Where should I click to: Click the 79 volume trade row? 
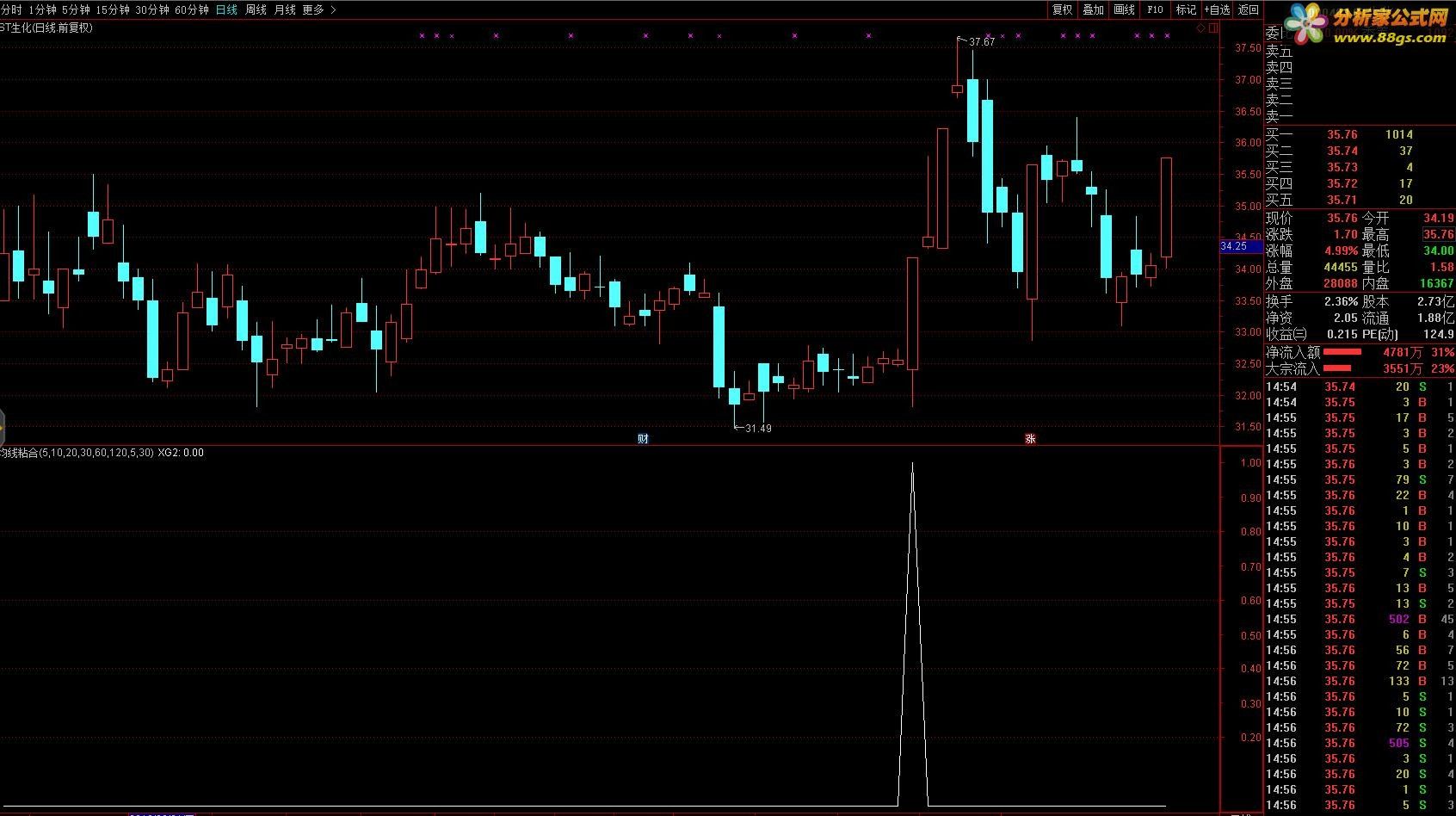1359,479
